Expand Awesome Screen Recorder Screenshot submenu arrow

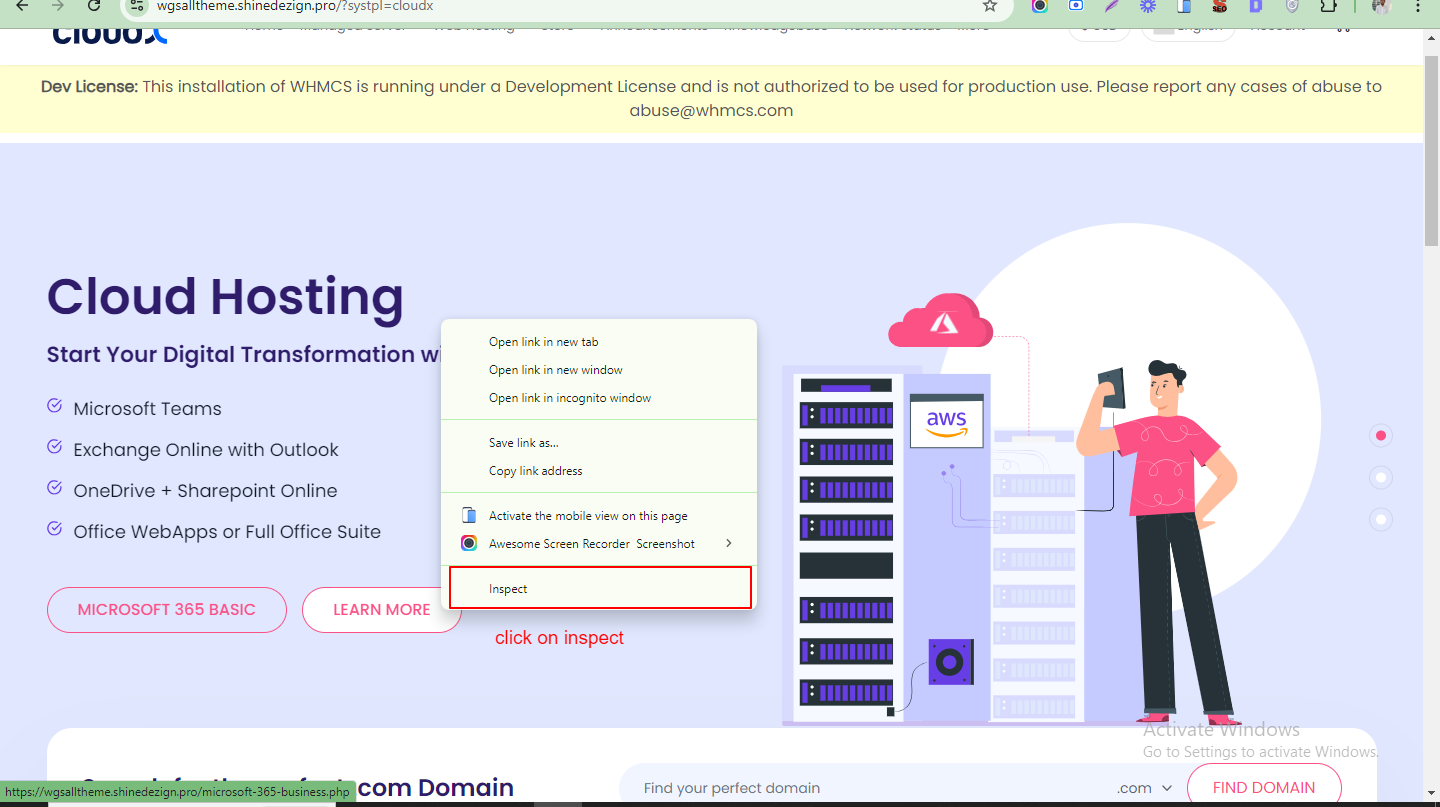tap(728, 543)
